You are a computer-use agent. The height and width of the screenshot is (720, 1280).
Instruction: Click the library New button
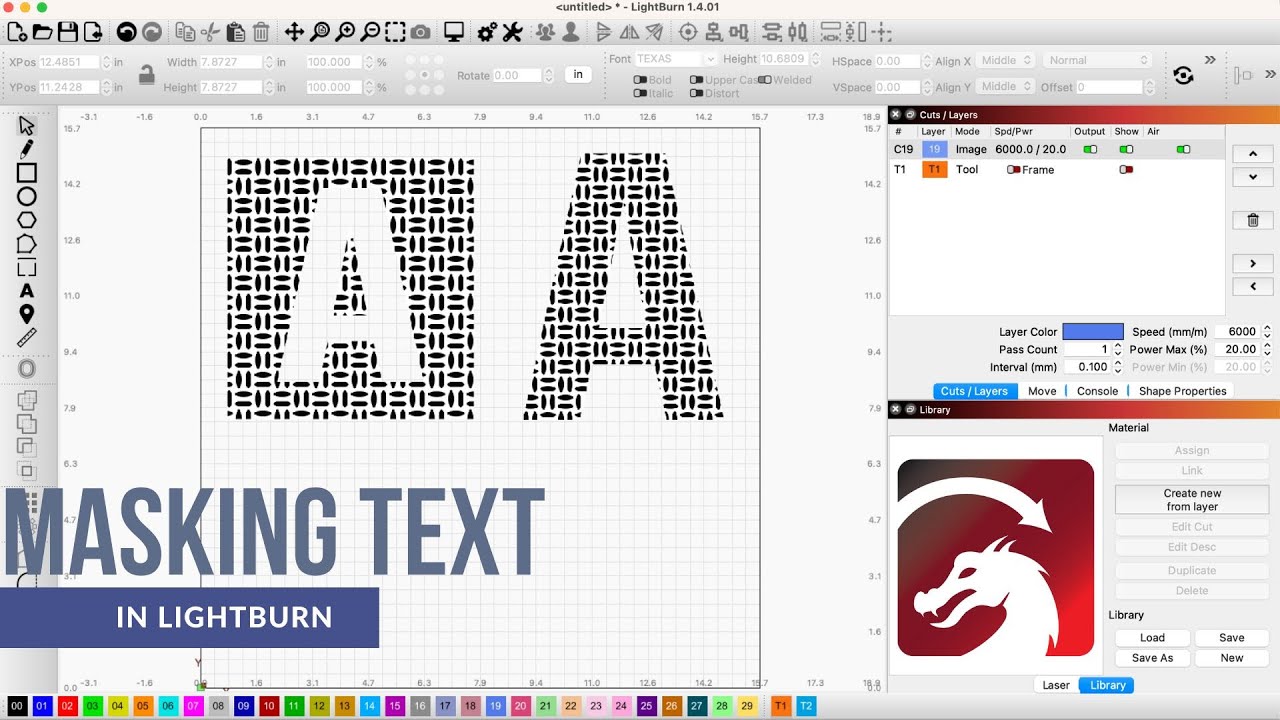pos(1232,658)
